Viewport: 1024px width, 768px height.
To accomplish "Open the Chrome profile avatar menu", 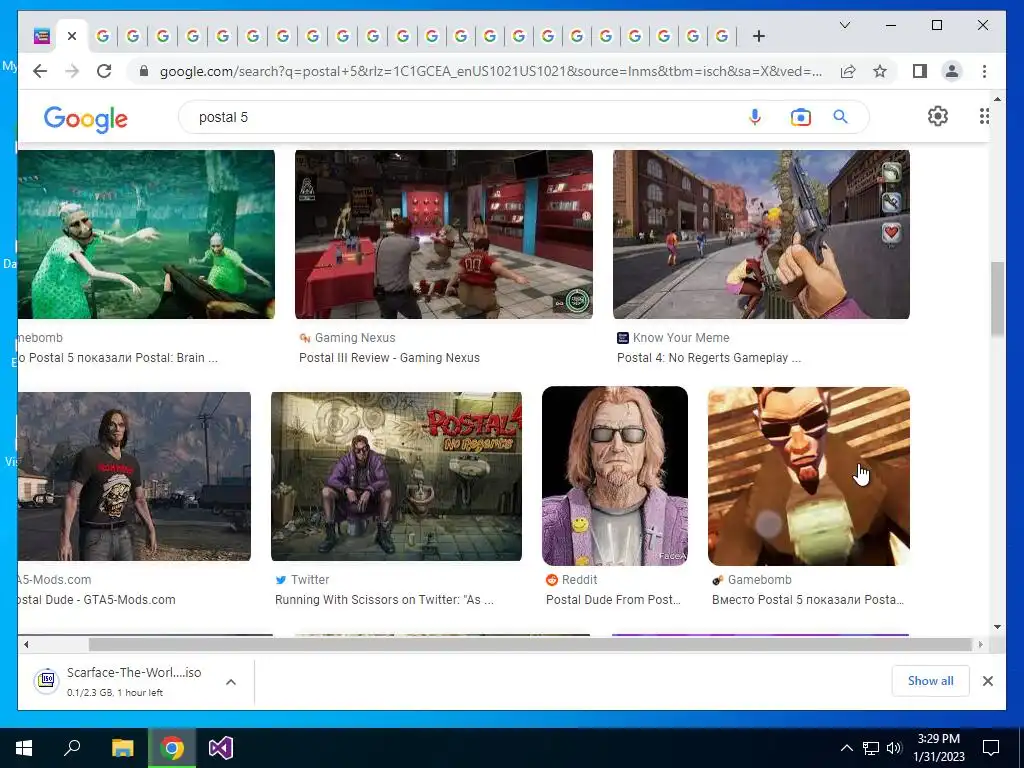I will click(952, 71).
